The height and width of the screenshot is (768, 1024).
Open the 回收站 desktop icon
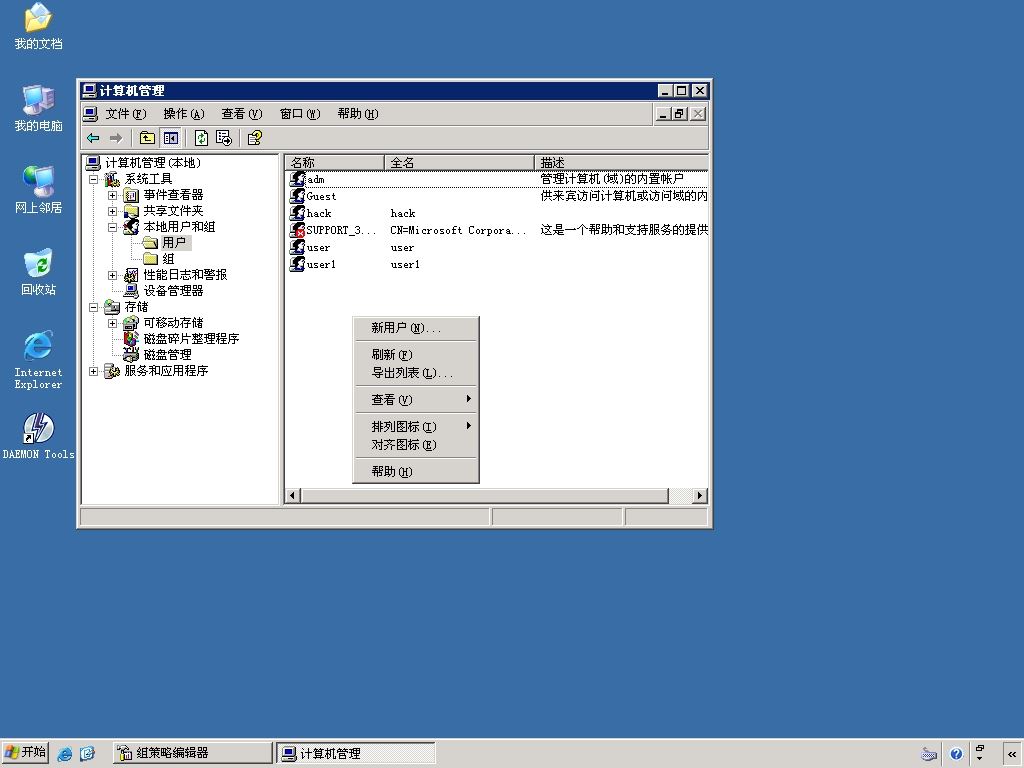tap(39, 272)
